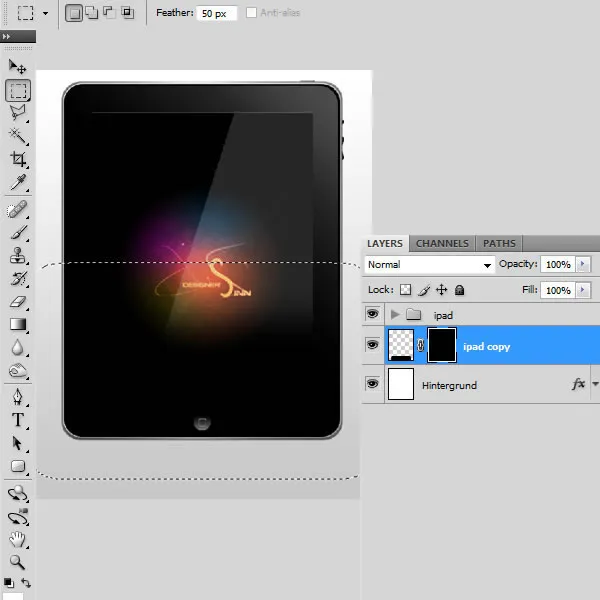Toggle Lock transparent pixels
This screenshot has width=600, height=600.
(406, 290)
